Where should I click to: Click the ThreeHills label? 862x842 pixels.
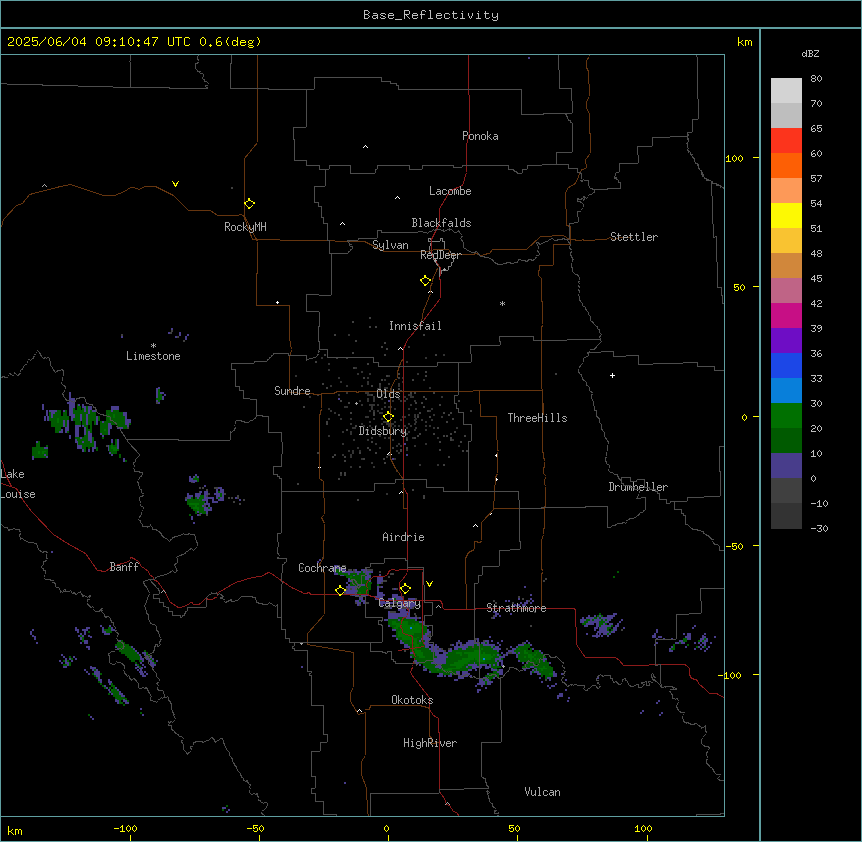537,418
